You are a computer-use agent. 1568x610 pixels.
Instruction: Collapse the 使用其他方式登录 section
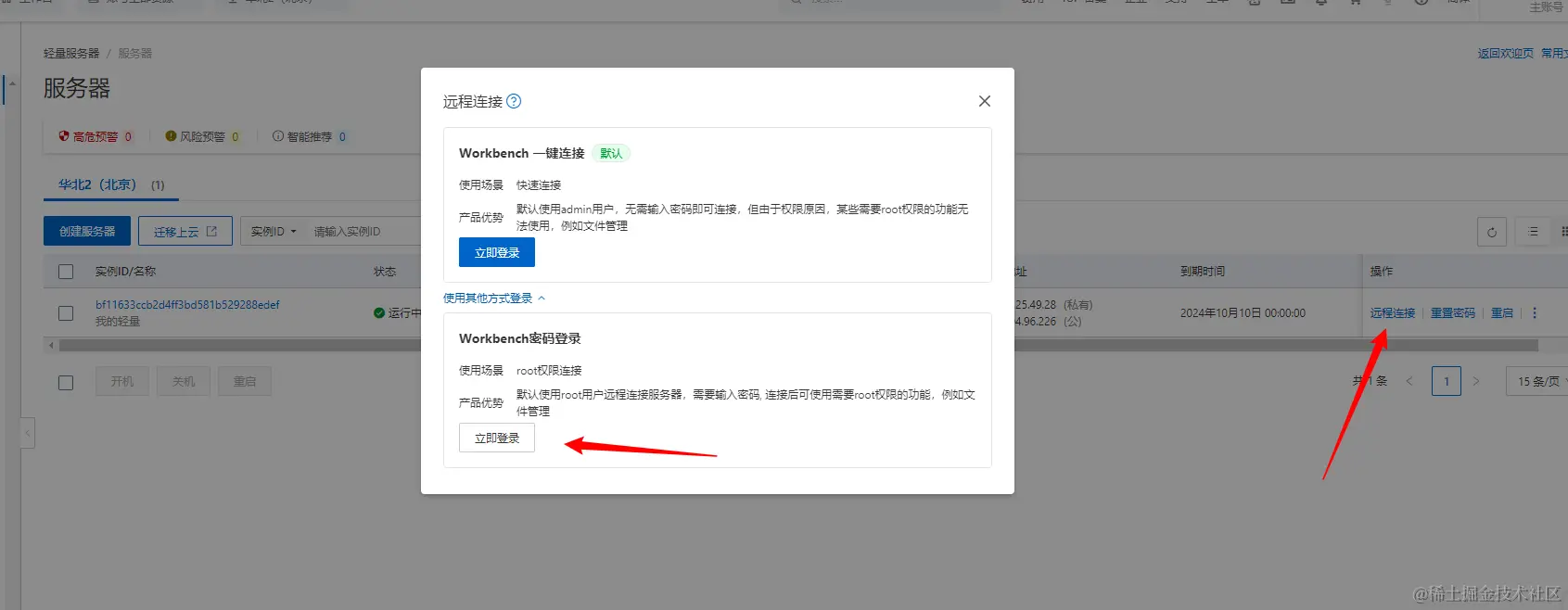coord(494,299)
